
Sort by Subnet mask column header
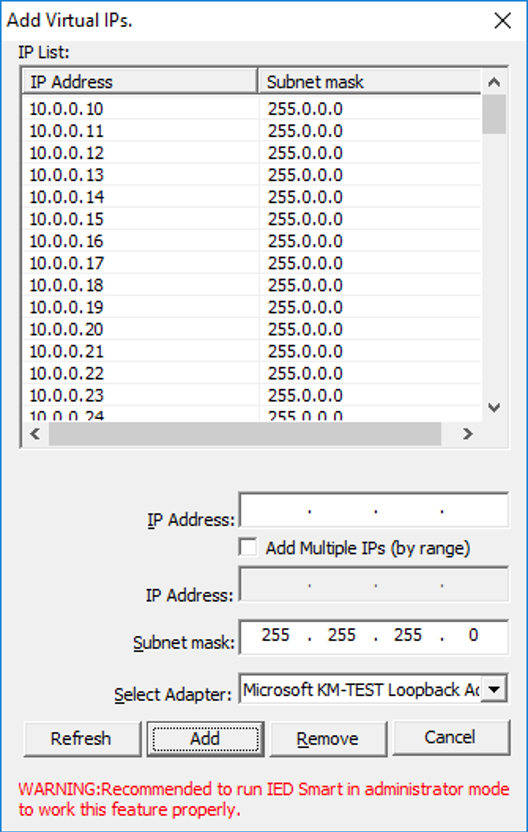pos(370,82)
